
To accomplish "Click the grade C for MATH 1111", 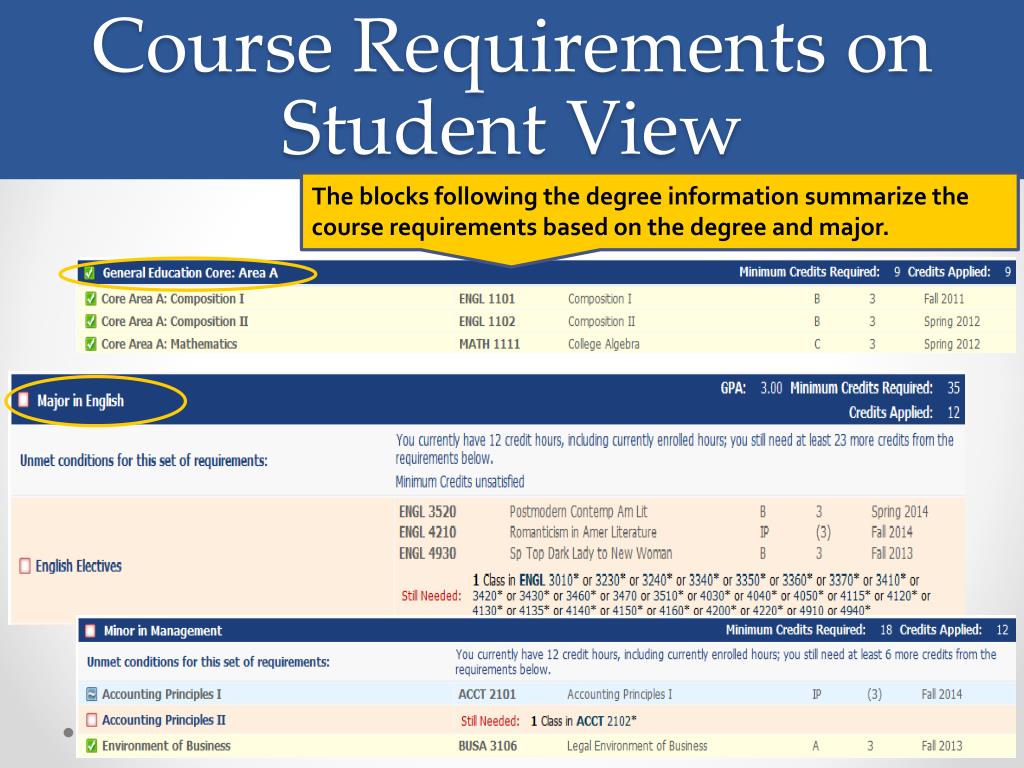I will tap(817, 344).
